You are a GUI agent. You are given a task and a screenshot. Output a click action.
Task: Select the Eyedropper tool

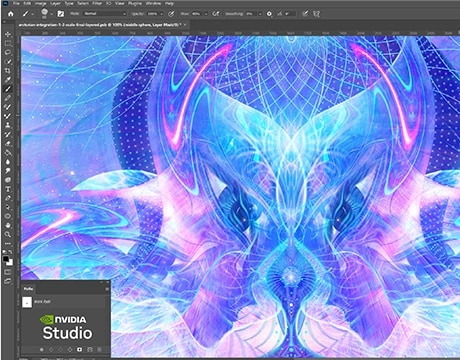[8, 80]
